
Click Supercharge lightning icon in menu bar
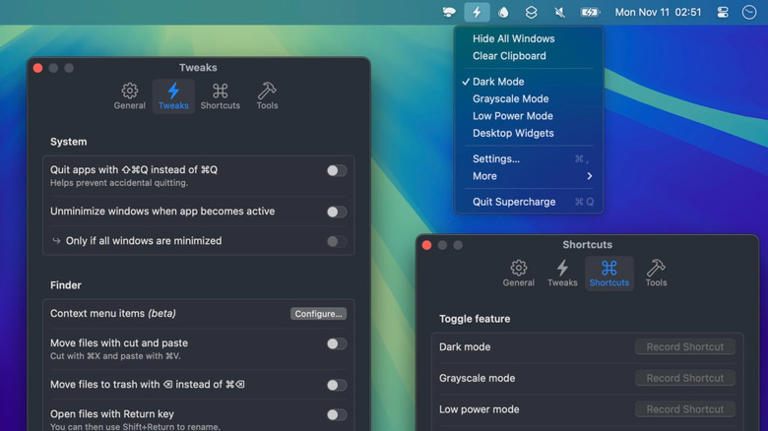[477, 12]
